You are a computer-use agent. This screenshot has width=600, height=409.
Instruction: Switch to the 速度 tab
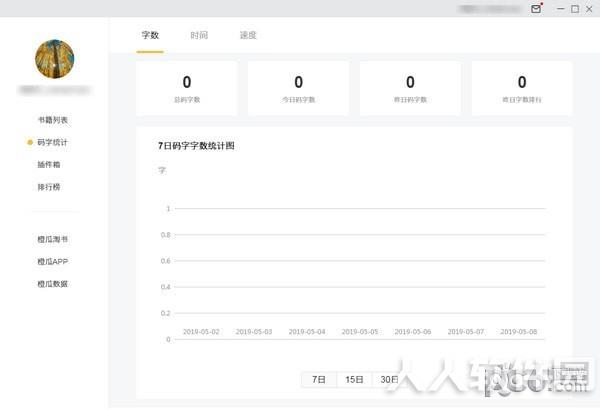248,35
